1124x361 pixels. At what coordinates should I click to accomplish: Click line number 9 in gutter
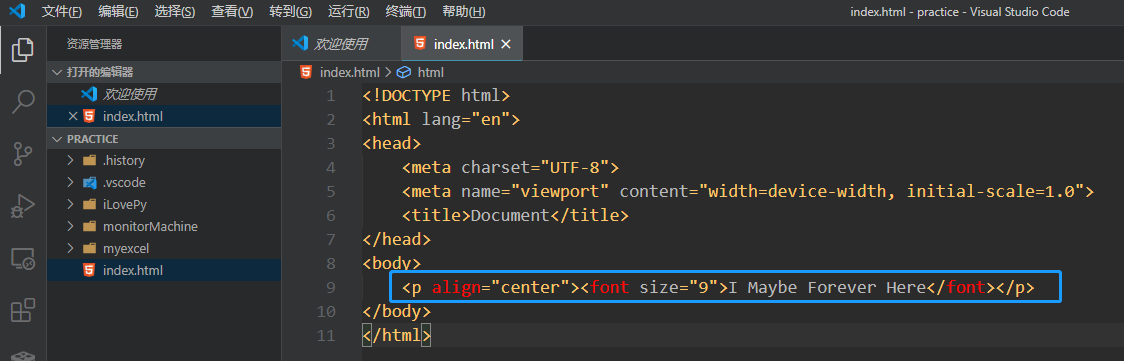(x=330, y=288)
